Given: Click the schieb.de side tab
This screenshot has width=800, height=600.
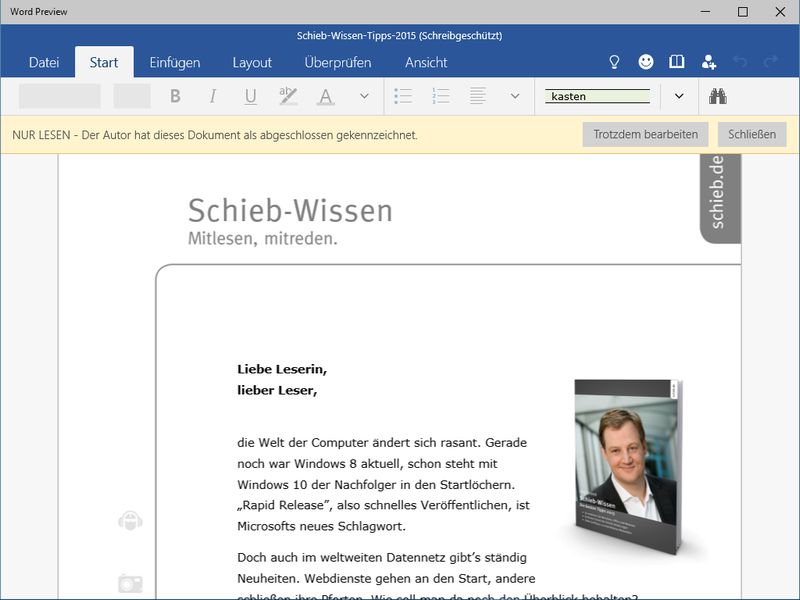Looking at the screenshot, I should coord(720,198).
